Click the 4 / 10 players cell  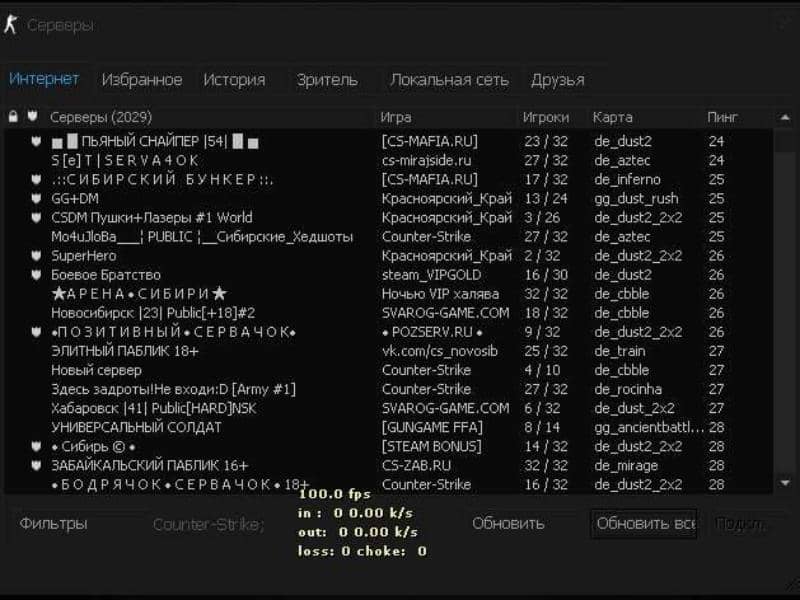pyautogui.click(x=542, y=370)
